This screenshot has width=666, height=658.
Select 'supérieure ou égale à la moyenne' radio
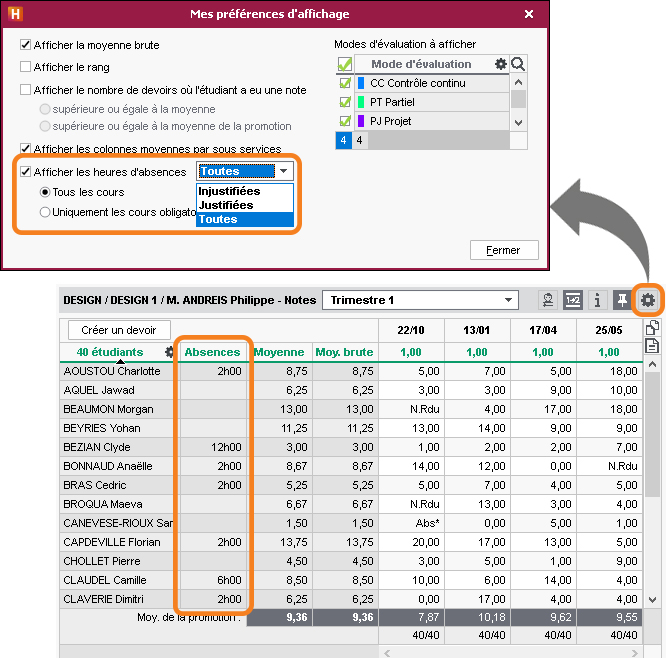tap(45, 109)
